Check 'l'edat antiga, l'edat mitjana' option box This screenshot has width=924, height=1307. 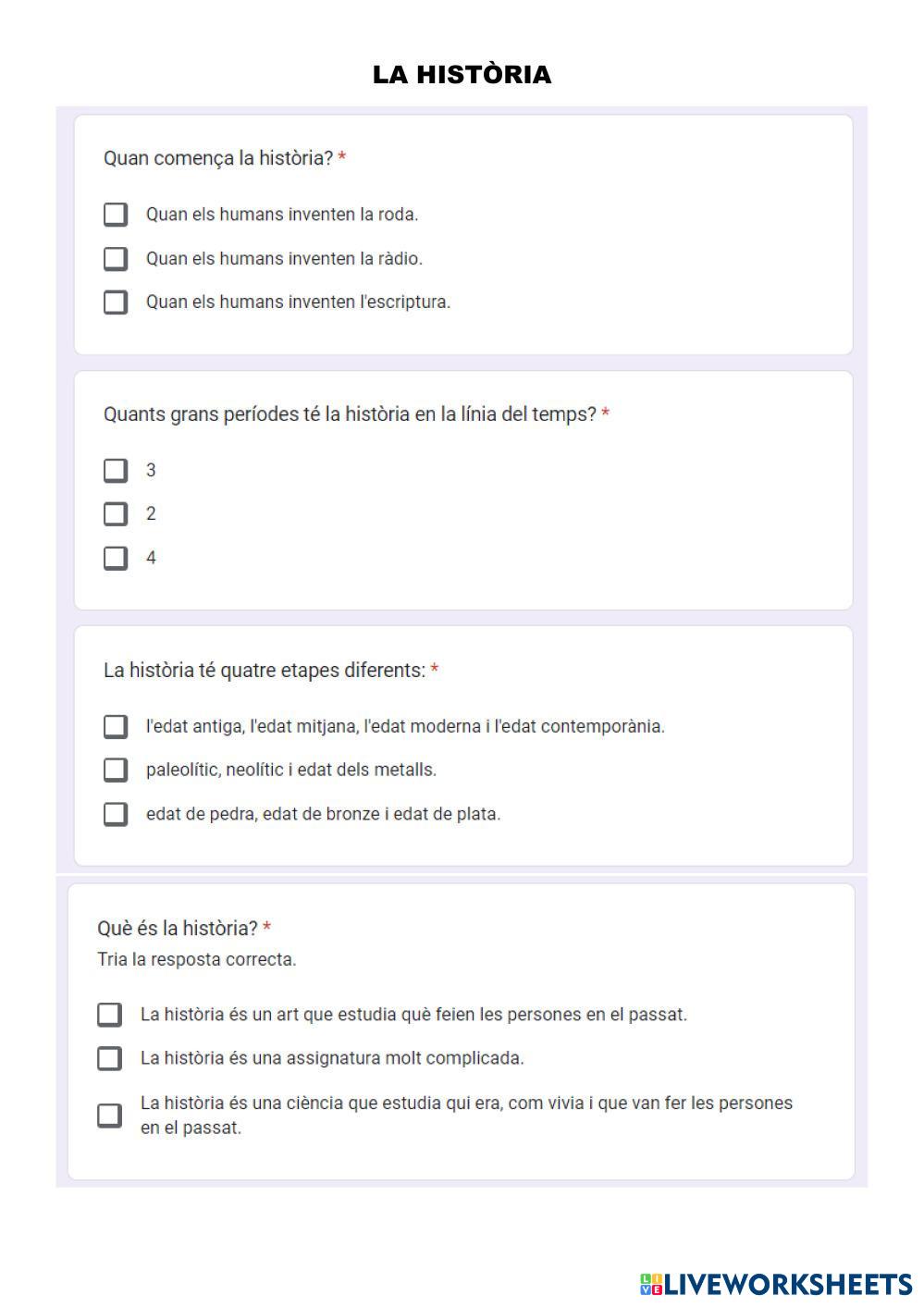tap(116, 727)
